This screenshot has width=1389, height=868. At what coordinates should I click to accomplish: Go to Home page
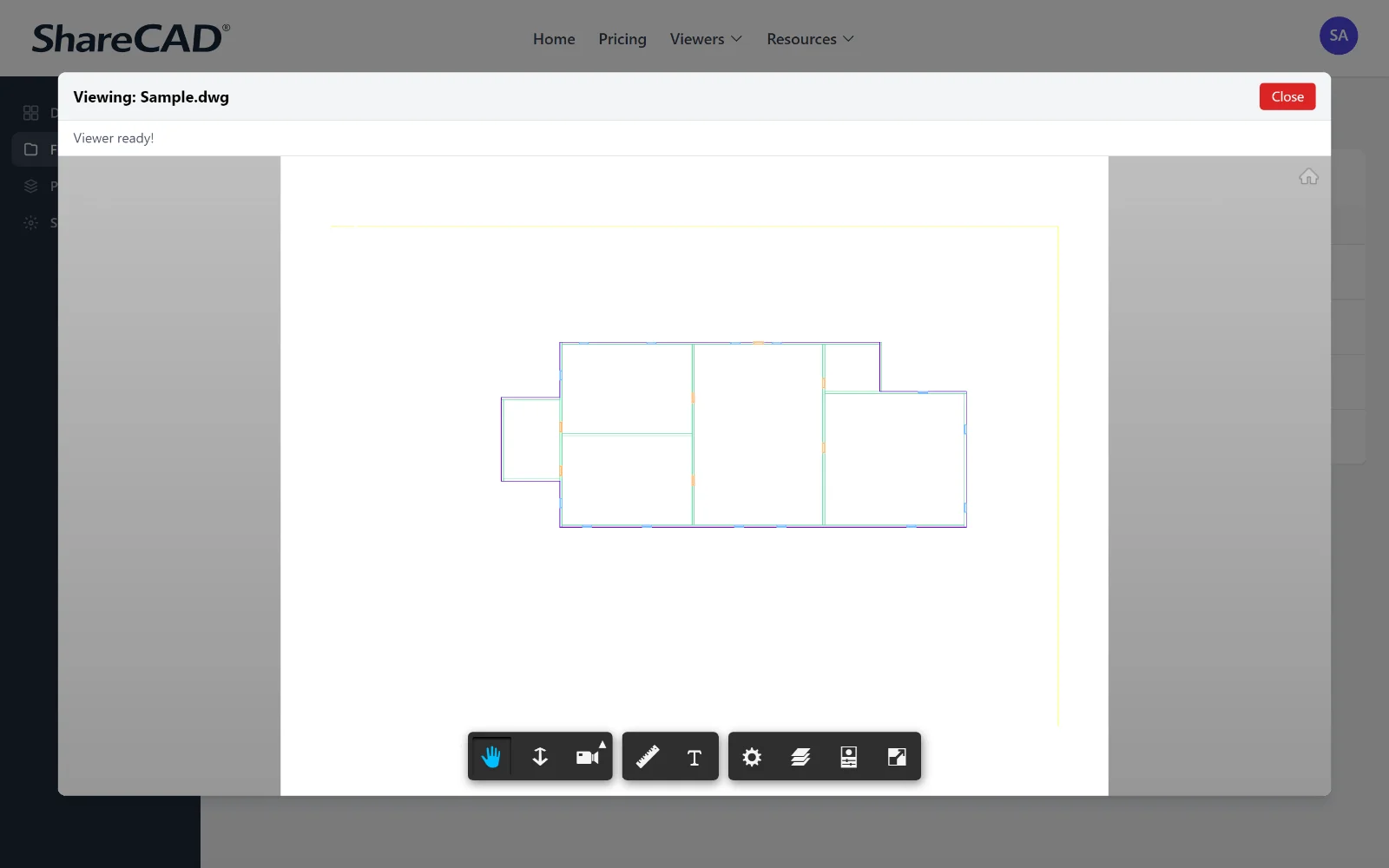pyautogui.click(x=554, y=39)
